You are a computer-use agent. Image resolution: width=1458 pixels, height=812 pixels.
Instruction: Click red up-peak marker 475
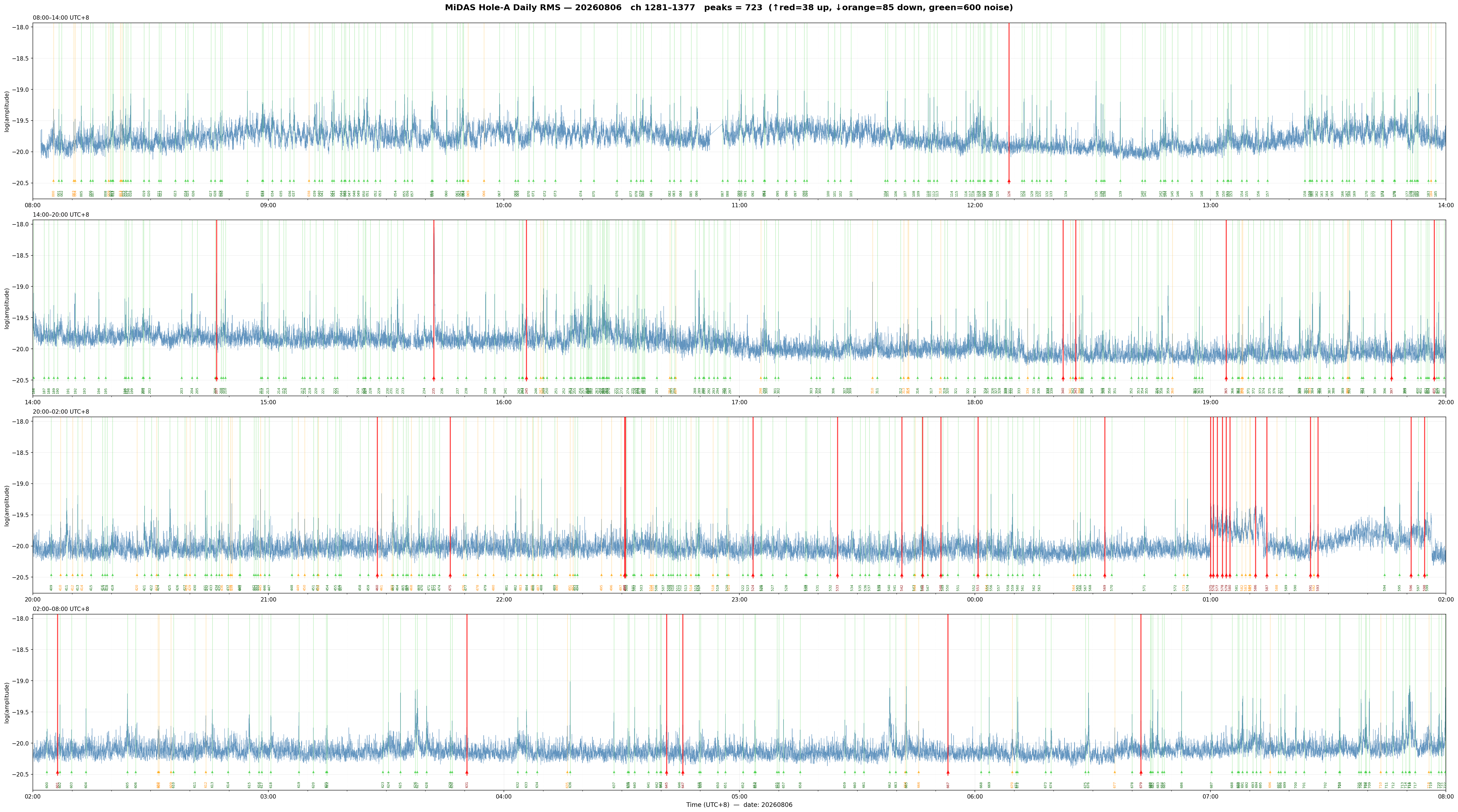[x=450, y=575]
